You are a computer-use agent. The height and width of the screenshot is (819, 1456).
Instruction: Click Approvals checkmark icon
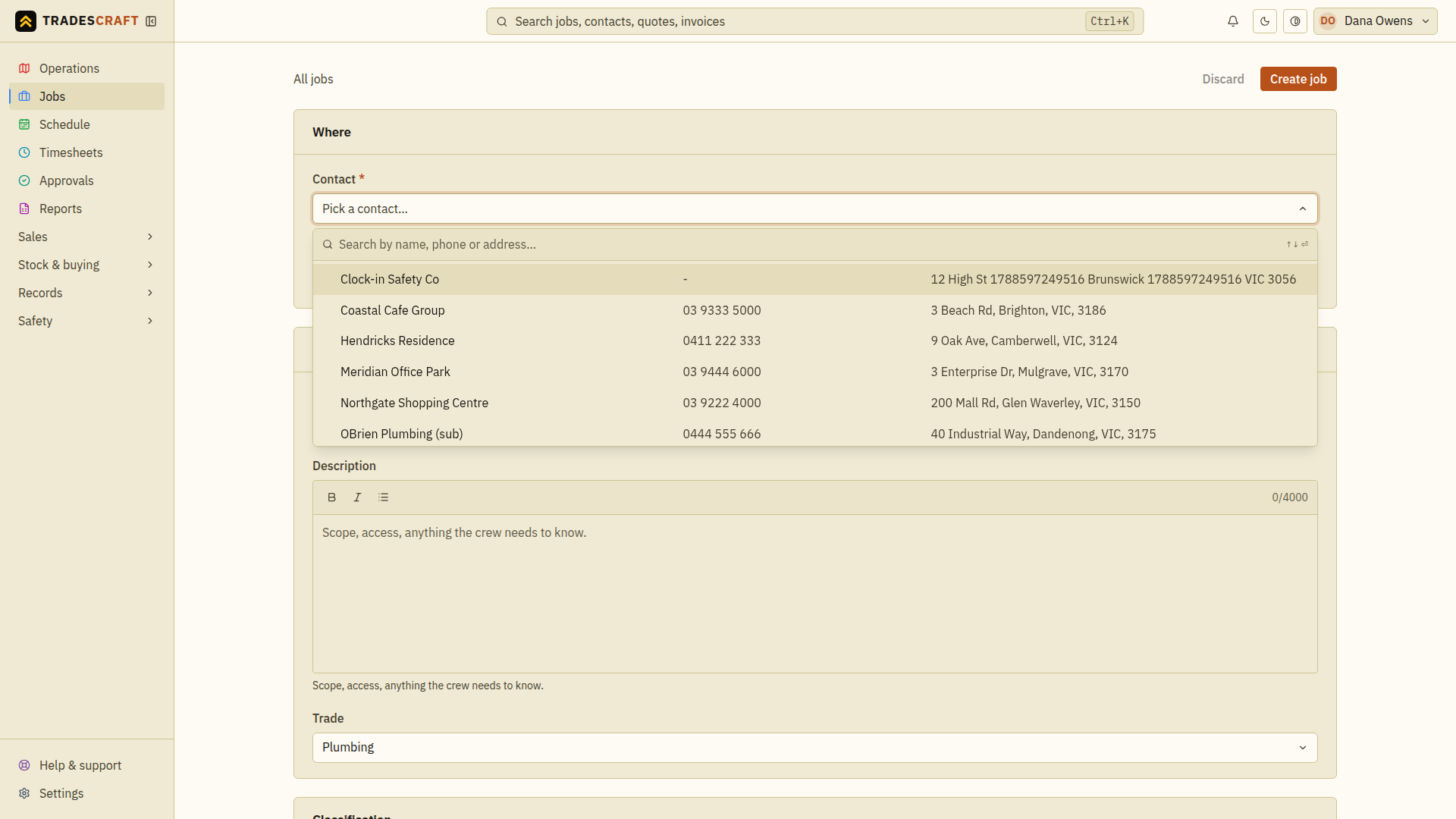(x=24, y=180)
